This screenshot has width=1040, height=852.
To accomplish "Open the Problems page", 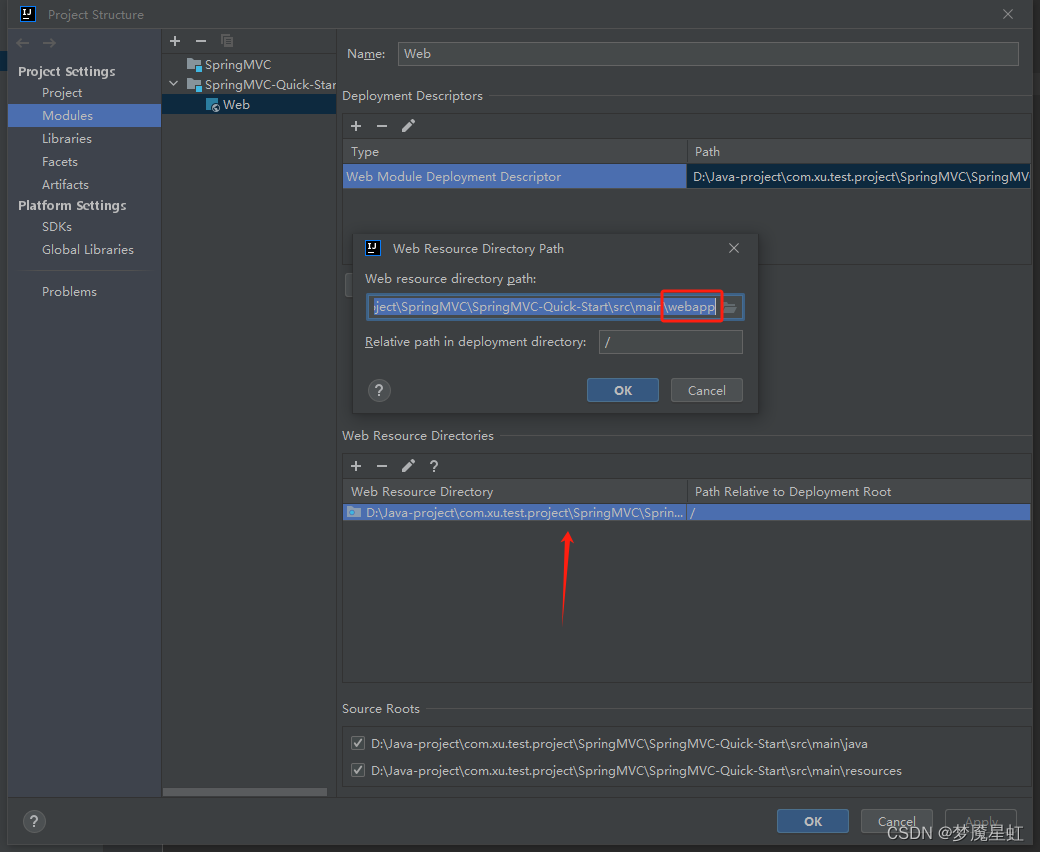I will pos(69,292).
